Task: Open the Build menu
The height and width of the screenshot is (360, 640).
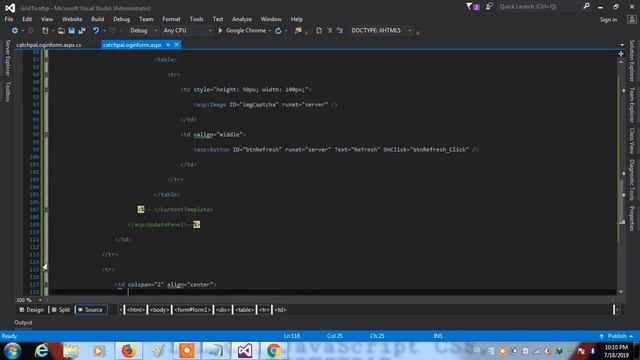Action: tap(97, 19)
